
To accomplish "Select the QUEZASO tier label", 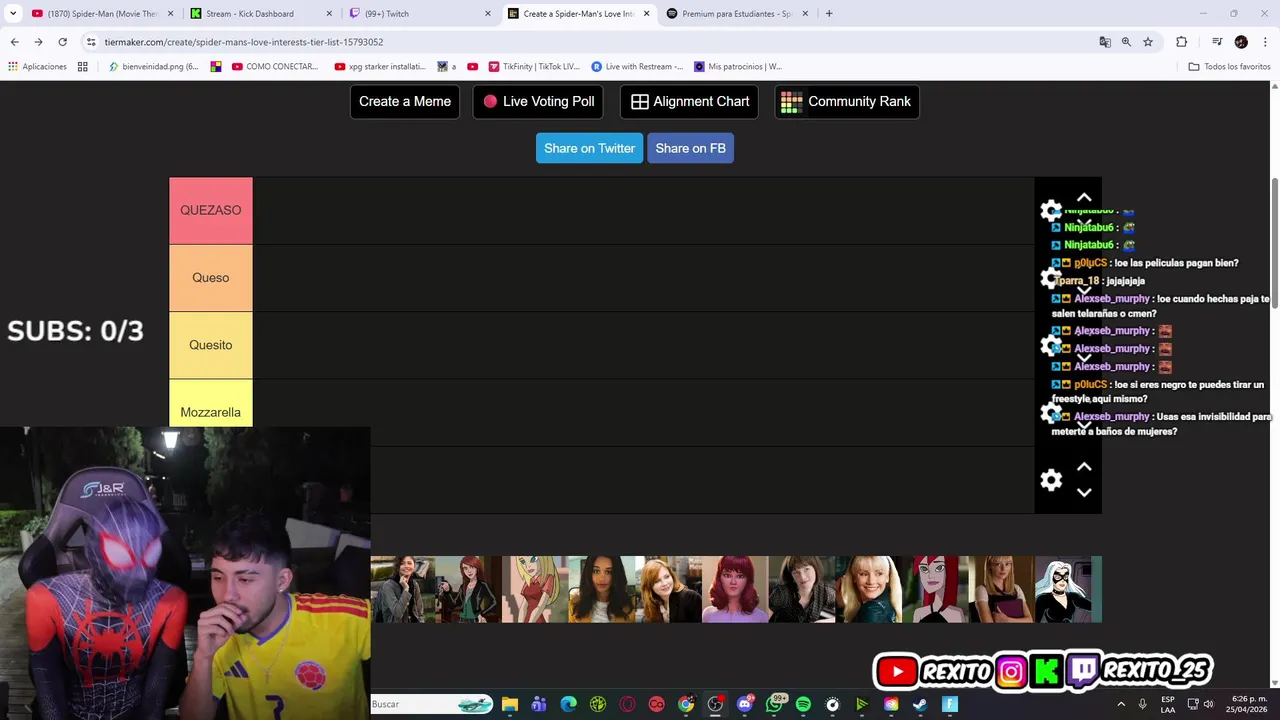I will (211, 210).
